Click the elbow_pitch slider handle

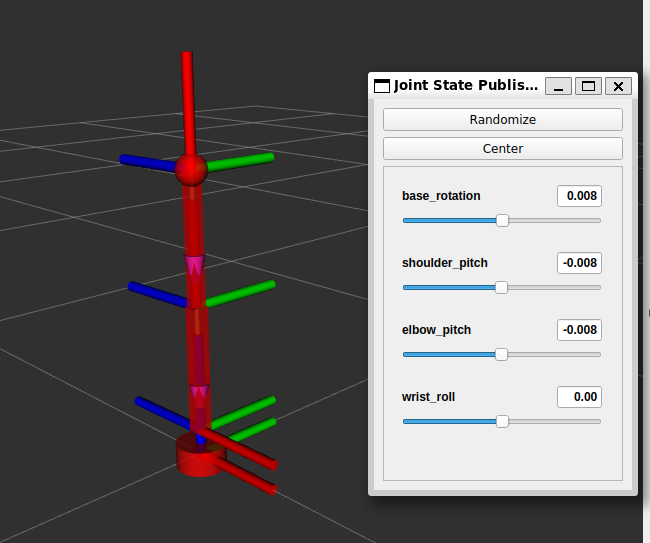(x=501, y=354)
